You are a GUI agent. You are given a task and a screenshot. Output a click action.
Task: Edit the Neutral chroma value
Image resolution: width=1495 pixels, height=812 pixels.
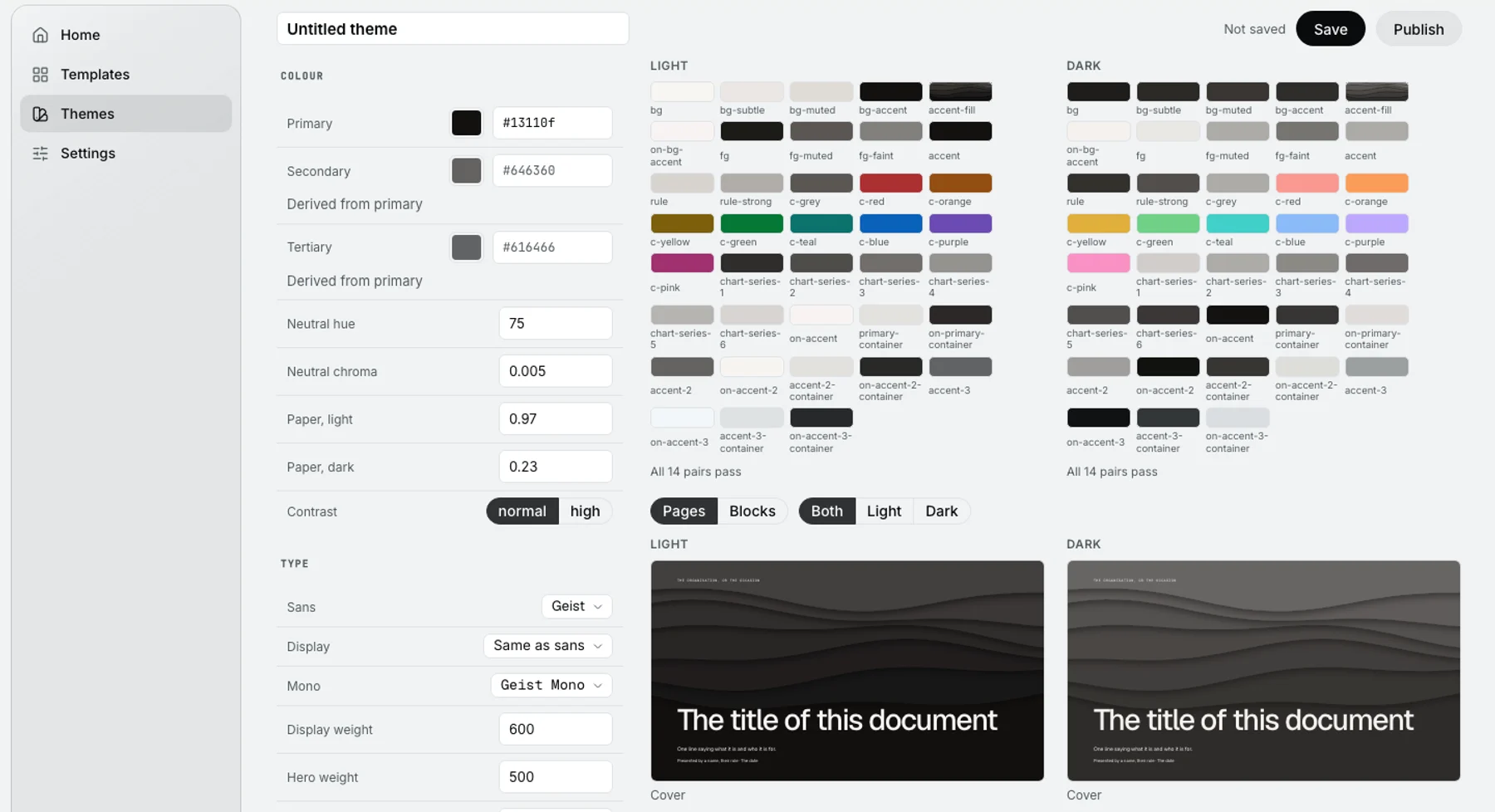point(556,371)
